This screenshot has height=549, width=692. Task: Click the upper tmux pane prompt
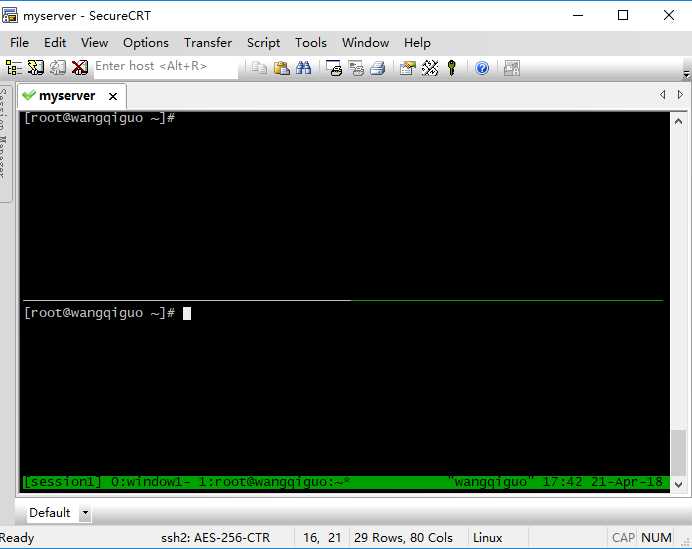click(x=99, y=118)
